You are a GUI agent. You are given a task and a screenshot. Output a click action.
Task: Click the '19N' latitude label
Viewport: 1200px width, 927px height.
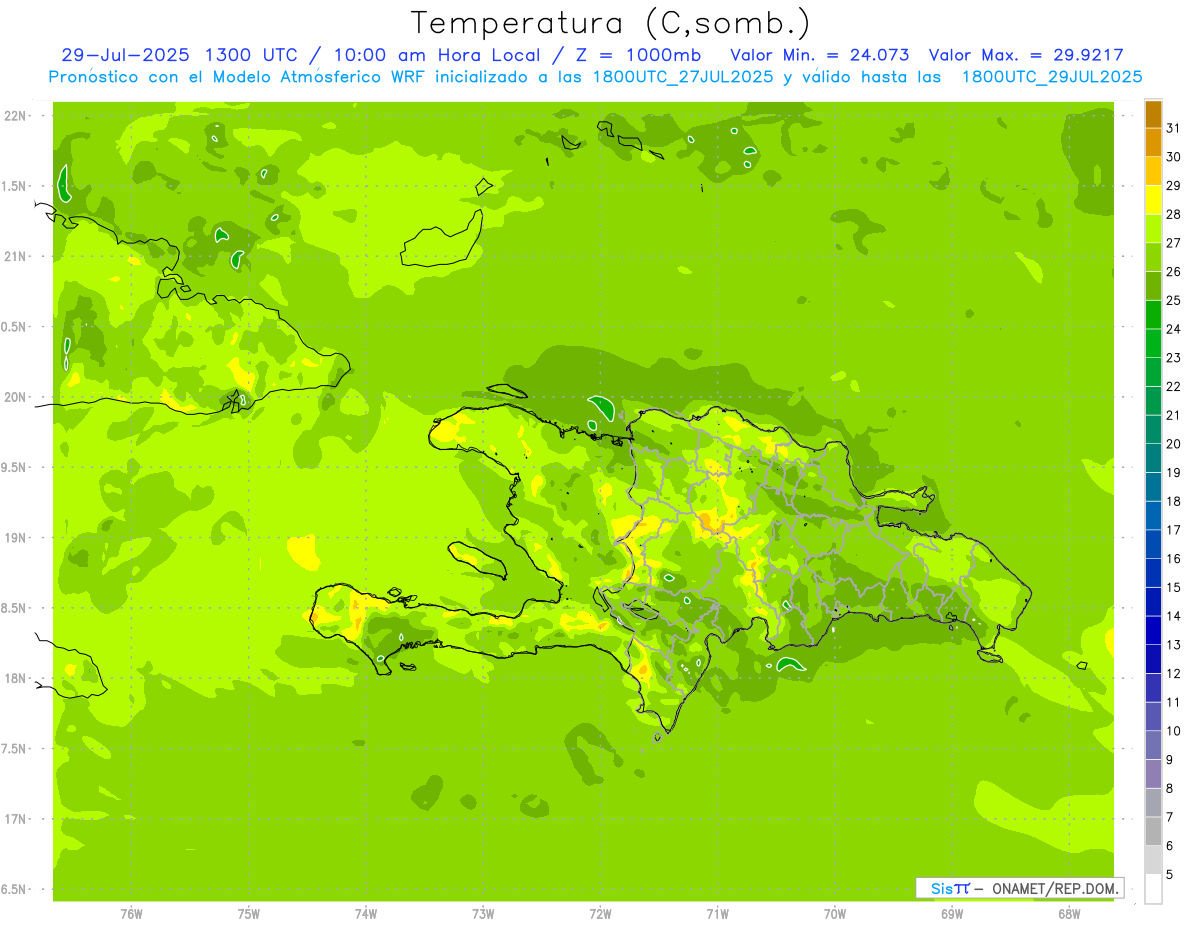click(16, 538)
